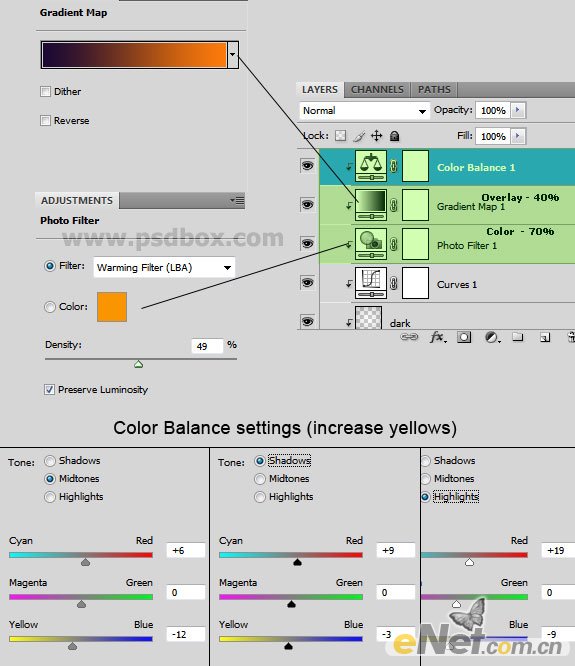
Task: Select the Curves 1 adjustment icon
Action: tap(371, 283)
